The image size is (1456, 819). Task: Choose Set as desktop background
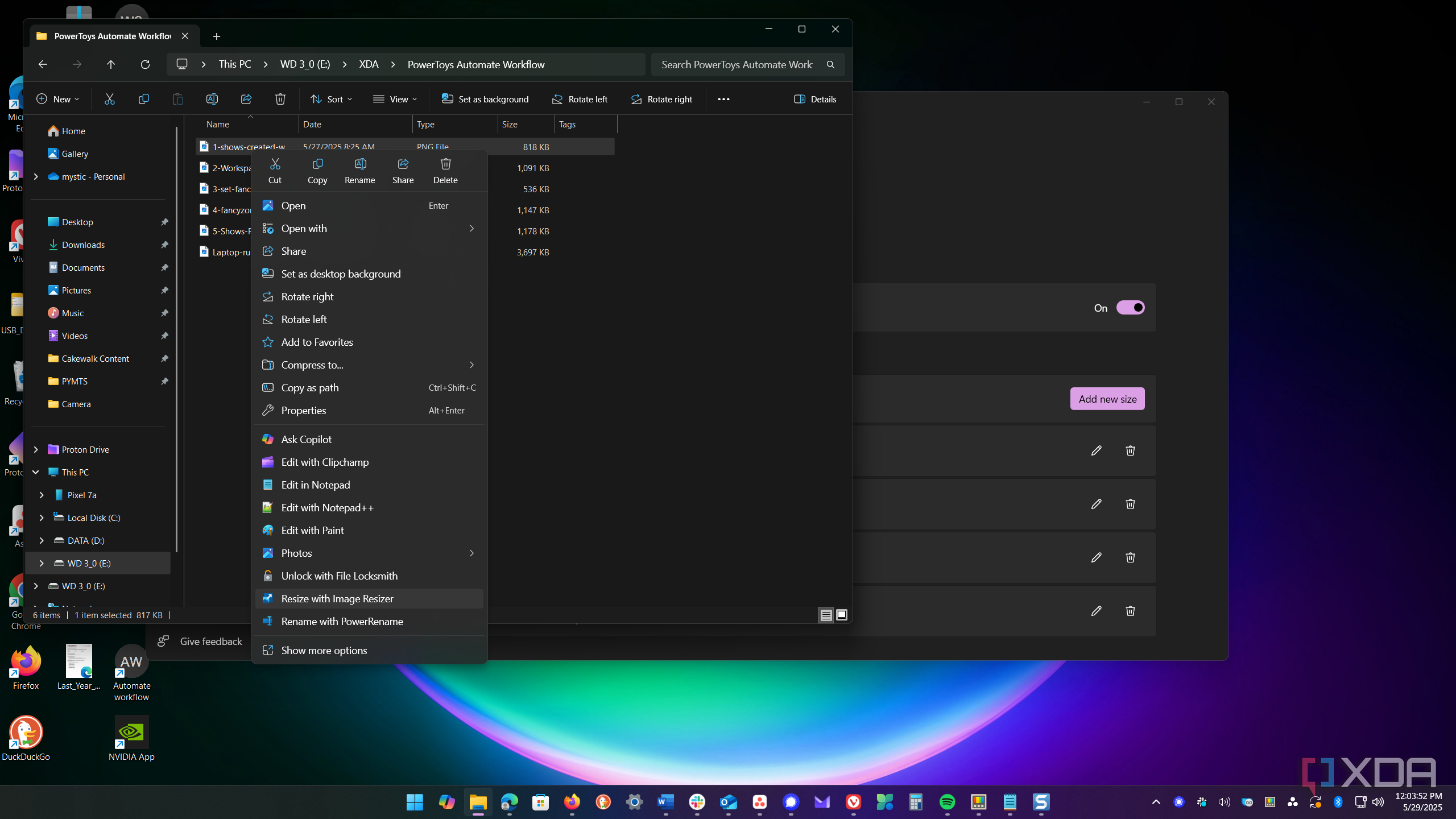tap(369, 274)
